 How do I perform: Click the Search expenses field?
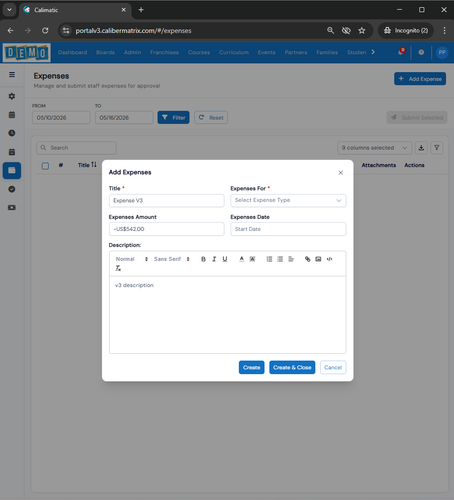76,148
